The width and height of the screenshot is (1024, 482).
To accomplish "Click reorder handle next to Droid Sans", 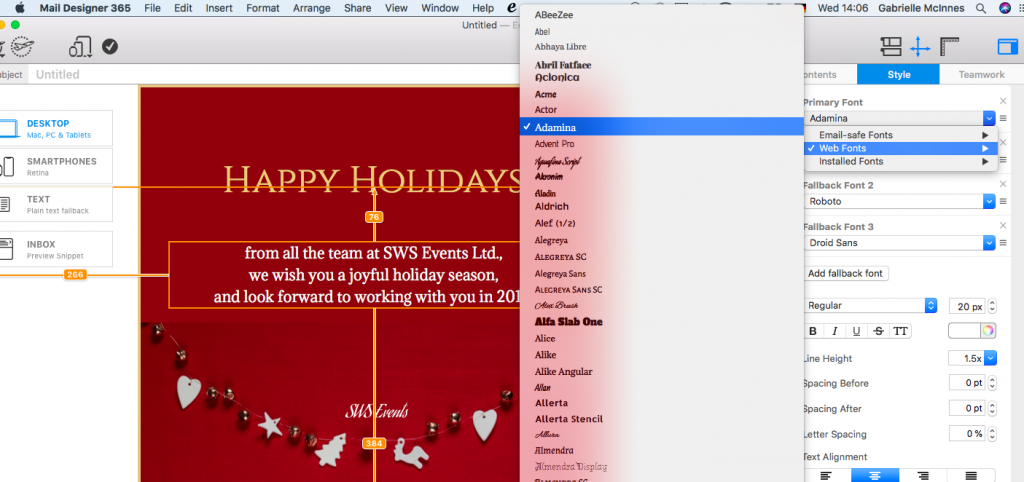I will (1002, 243).
